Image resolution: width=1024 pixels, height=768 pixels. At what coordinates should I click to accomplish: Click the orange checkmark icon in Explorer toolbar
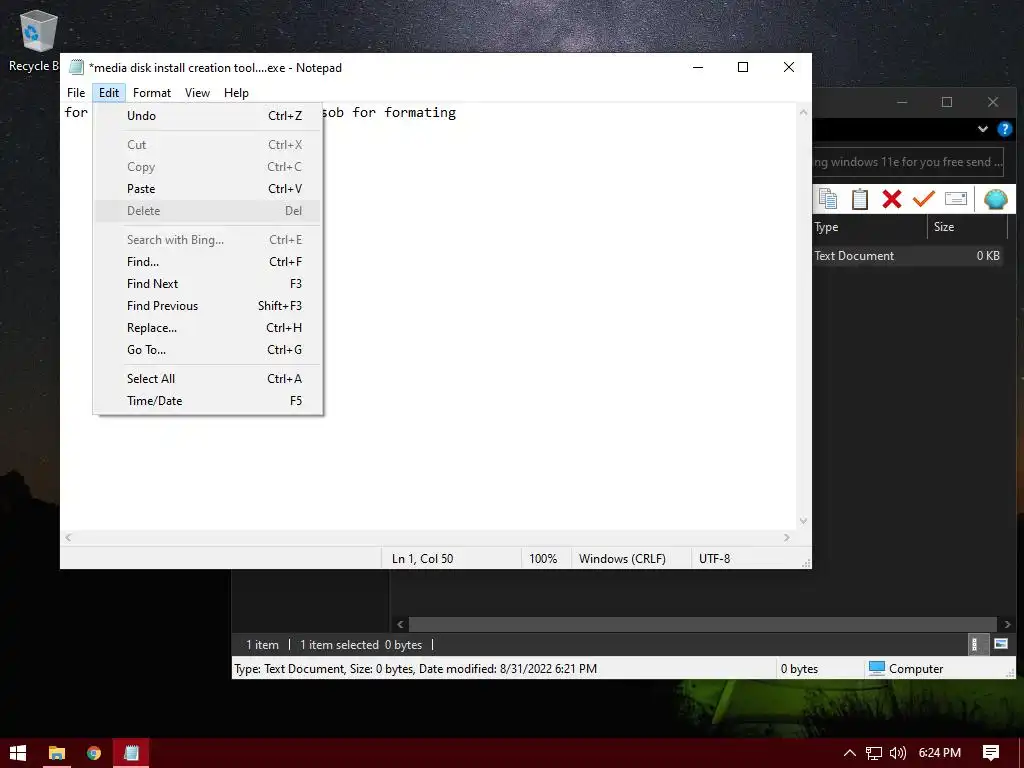[x=923, y=199]
